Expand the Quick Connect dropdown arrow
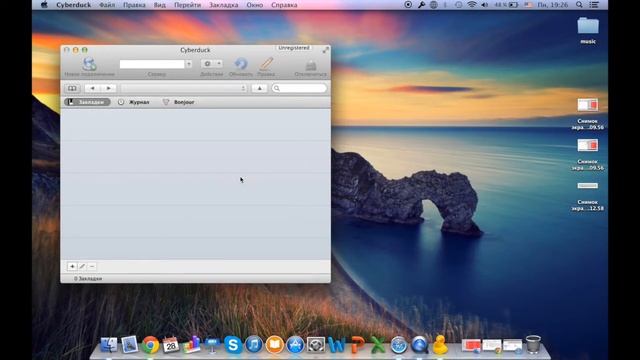 [189, 64]
